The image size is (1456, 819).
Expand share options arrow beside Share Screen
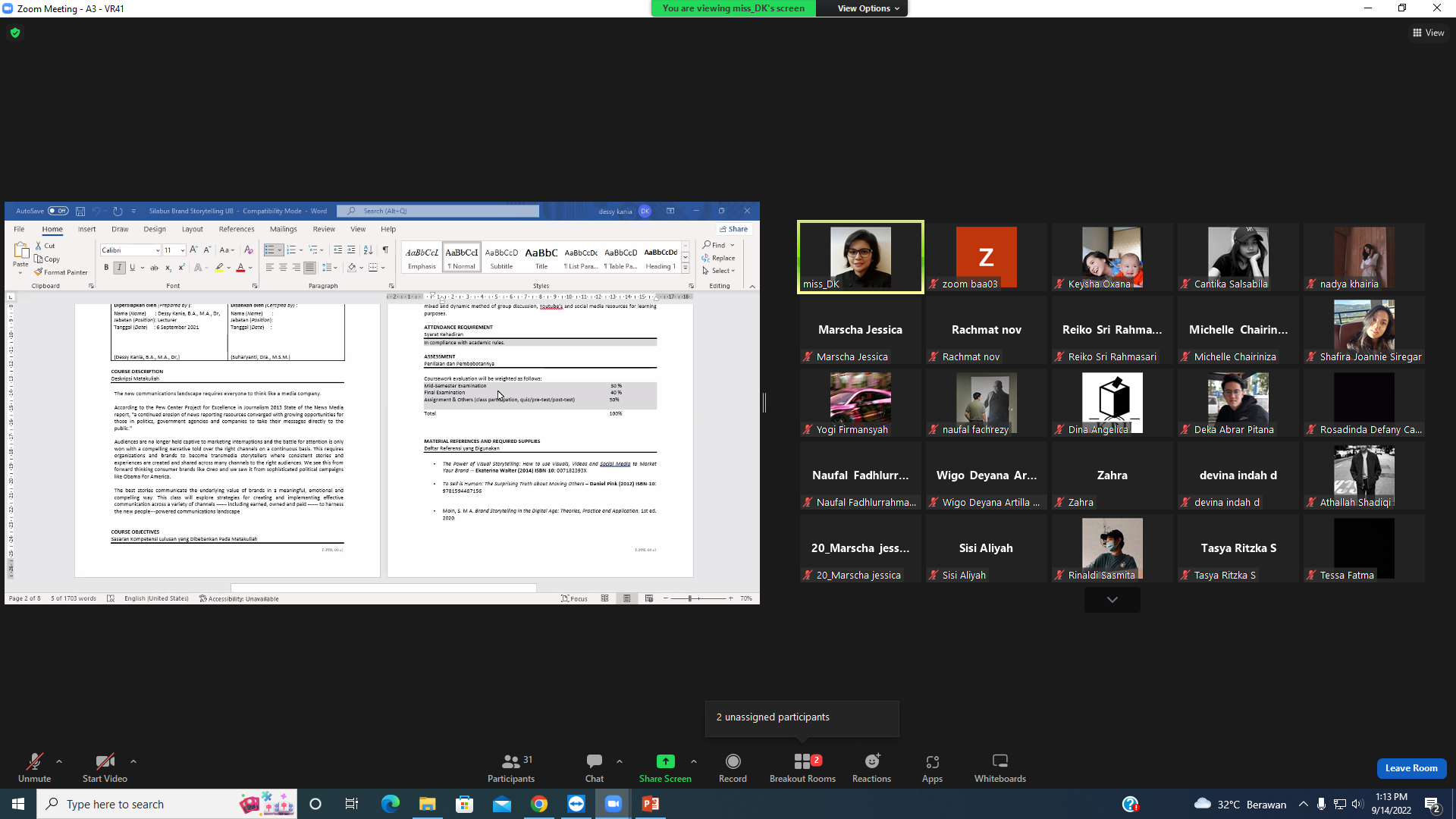coord(694,761)
